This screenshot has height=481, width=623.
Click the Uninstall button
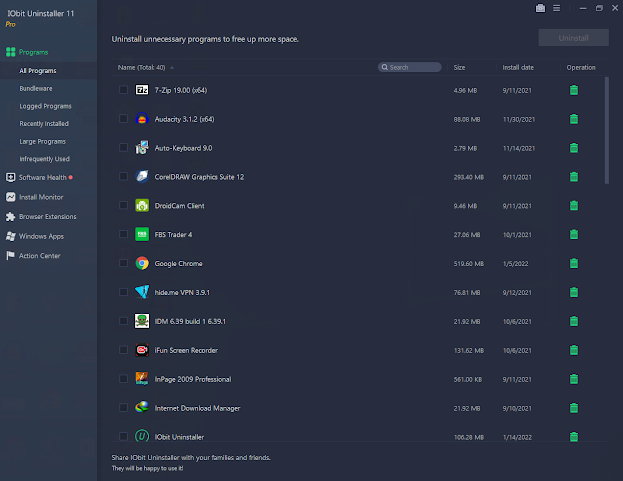pos(573,38)
